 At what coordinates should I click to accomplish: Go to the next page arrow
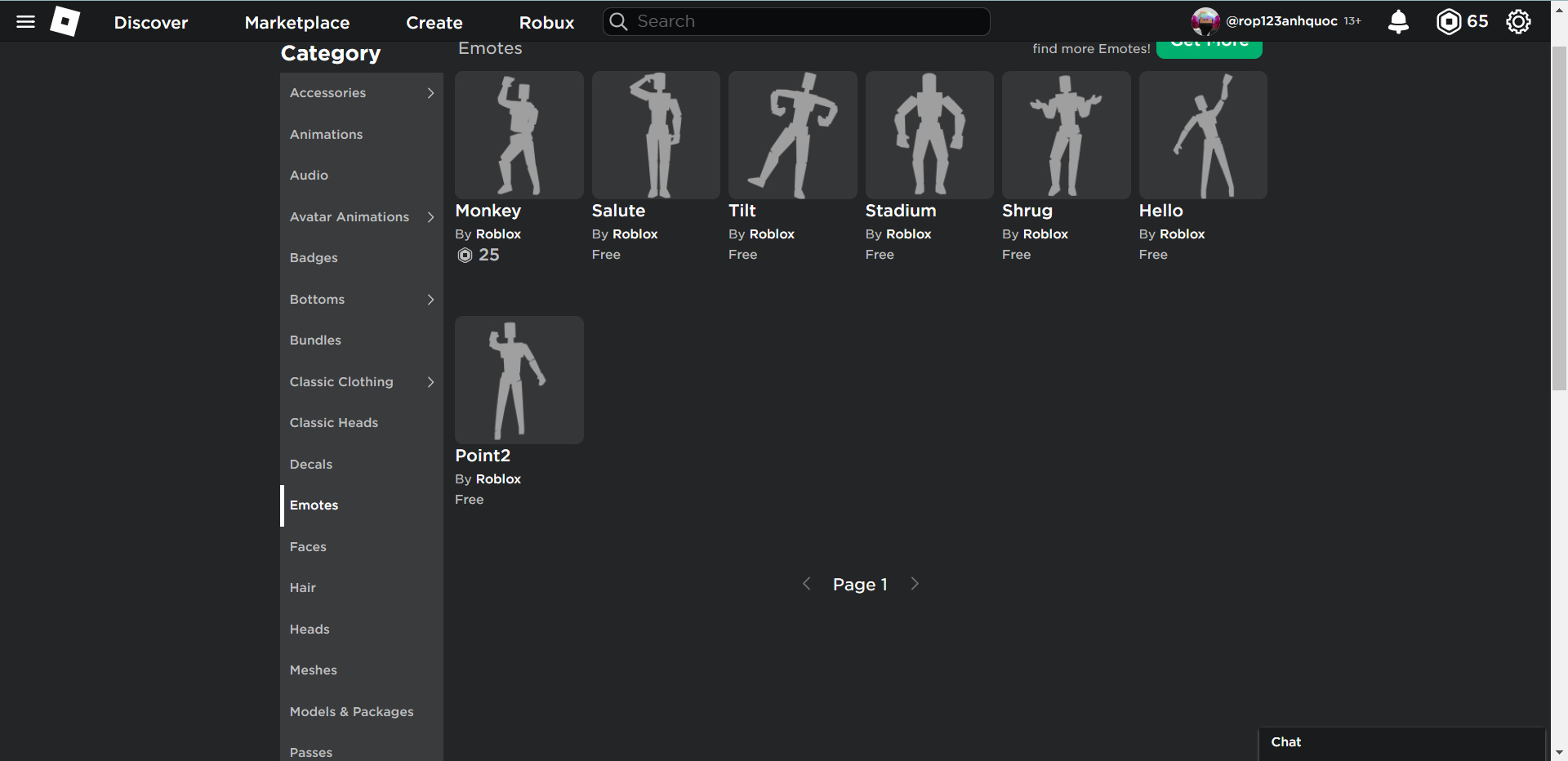[x=915, y=584]
